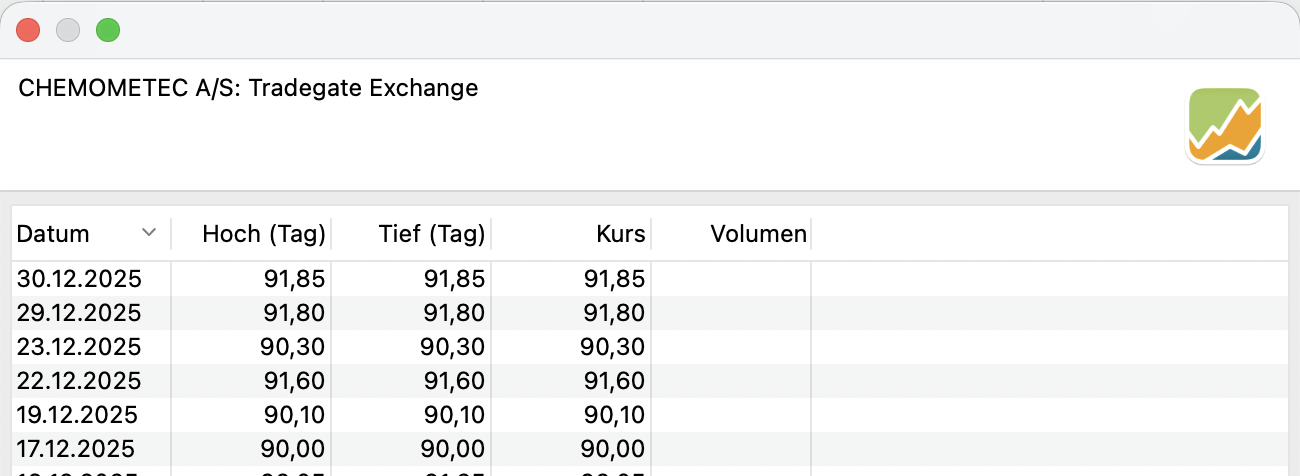
Task: Select the 19.12.2025 table row
Action: (x=78, y=415)
